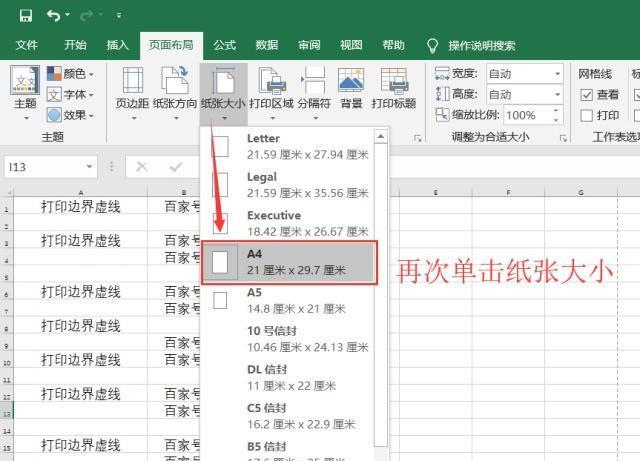Choose Letter paper size option

[x=290, y=146]
